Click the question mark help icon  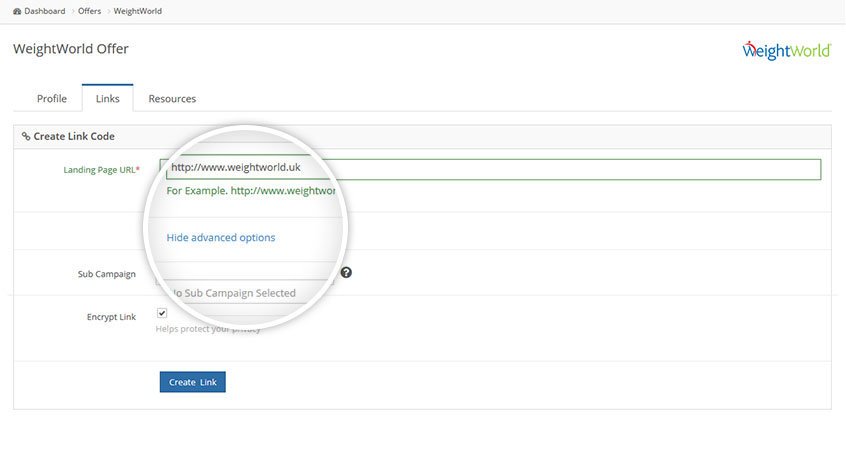pos(346,272)
